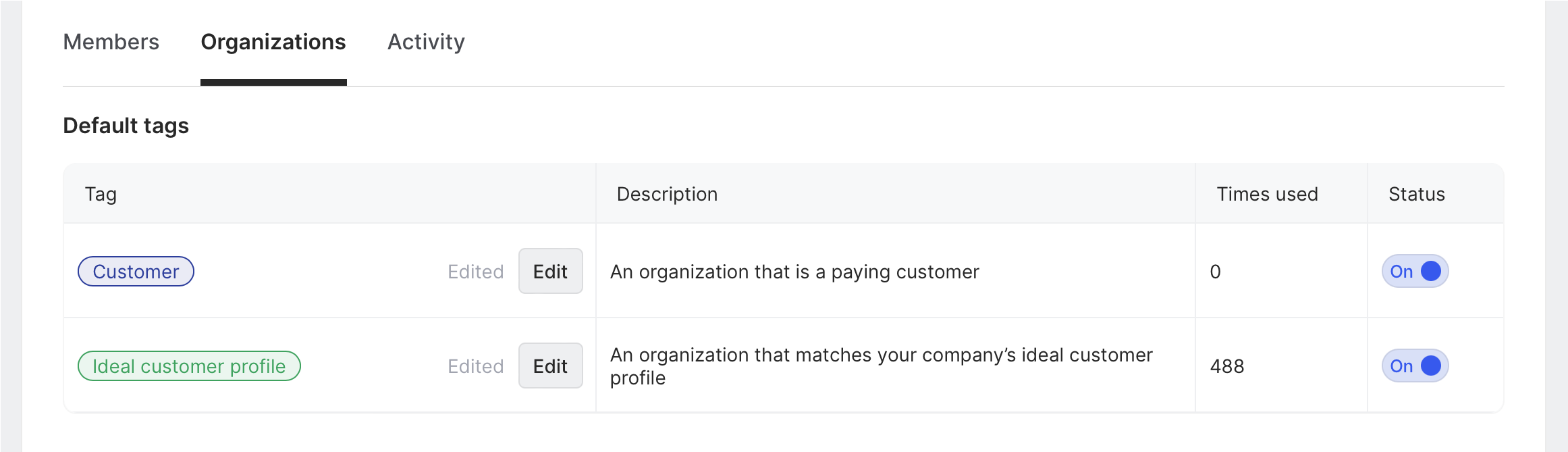The width and height of the screenshot is (1568, 452).
Task: Turn off the Customer tag status toggle
Action: pos(1415,272)
